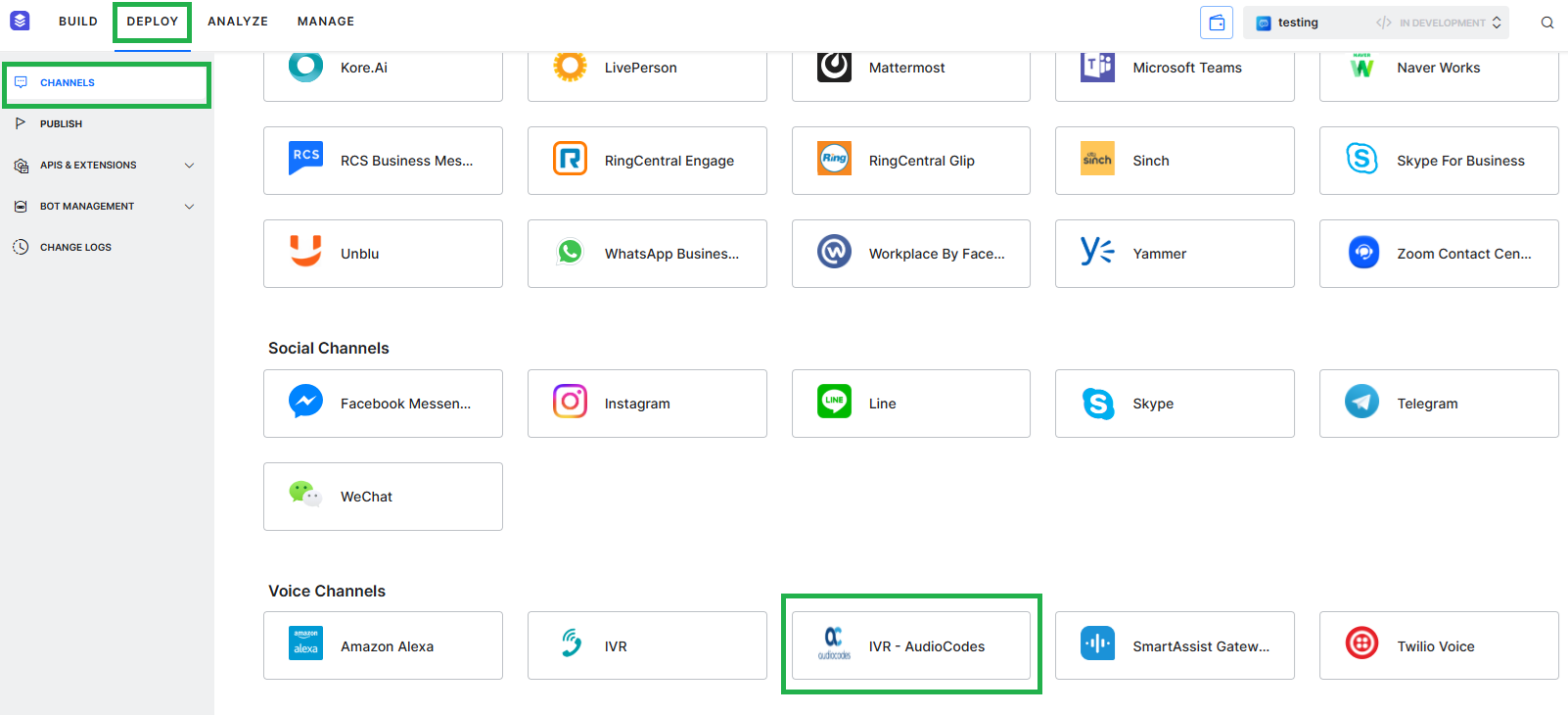This screenshot has height=715, width=1568.
Task: Open the Facebook Messenger icon
Action: coord(306,402)
